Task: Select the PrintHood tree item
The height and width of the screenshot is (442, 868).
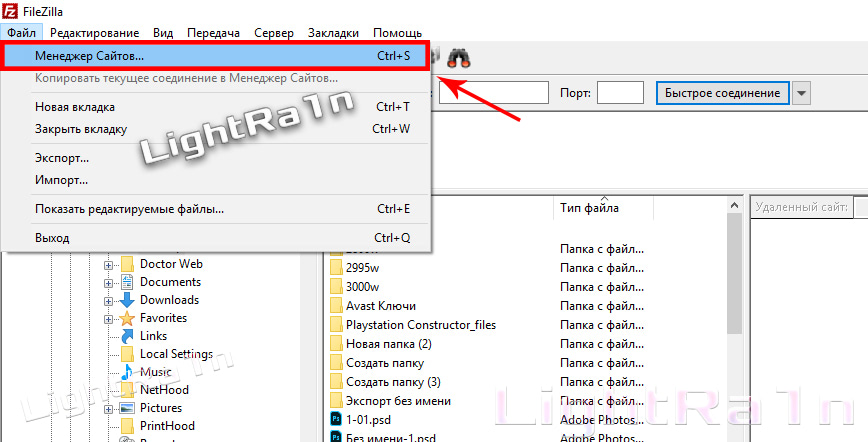Action: pyautogui.click(x=167, y=426)
